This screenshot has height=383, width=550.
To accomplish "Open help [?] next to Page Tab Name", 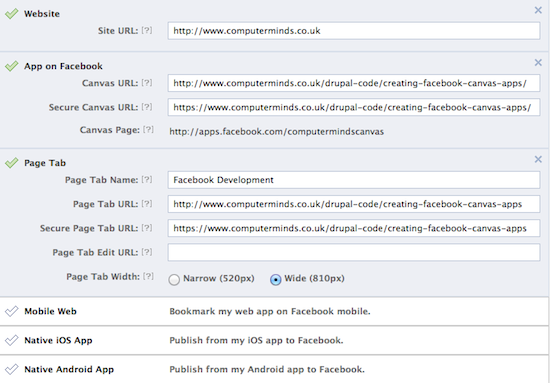I will tap(147, 180).
